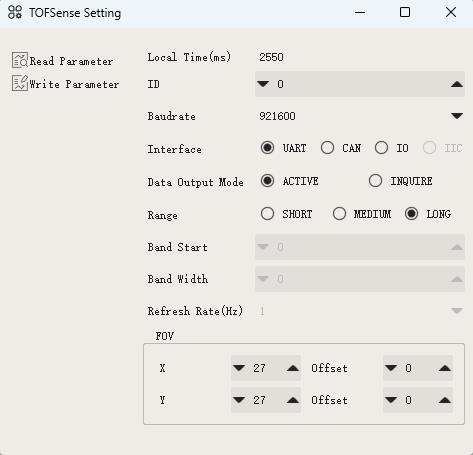473x455 pixels.
Task: Decrease the Y Offset value
Action: (391, 400)
